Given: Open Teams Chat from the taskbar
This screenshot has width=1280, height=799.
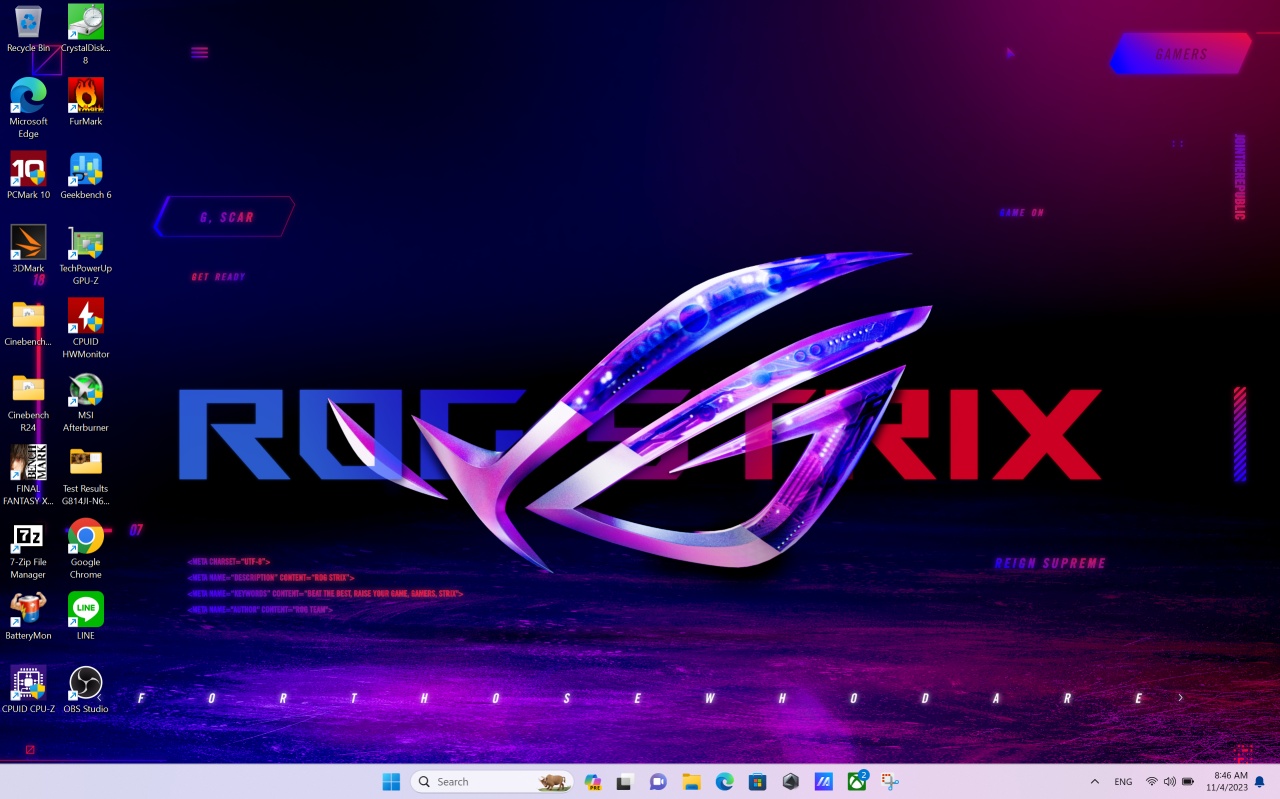Looking at the screenshot, I should click(658, 782).
